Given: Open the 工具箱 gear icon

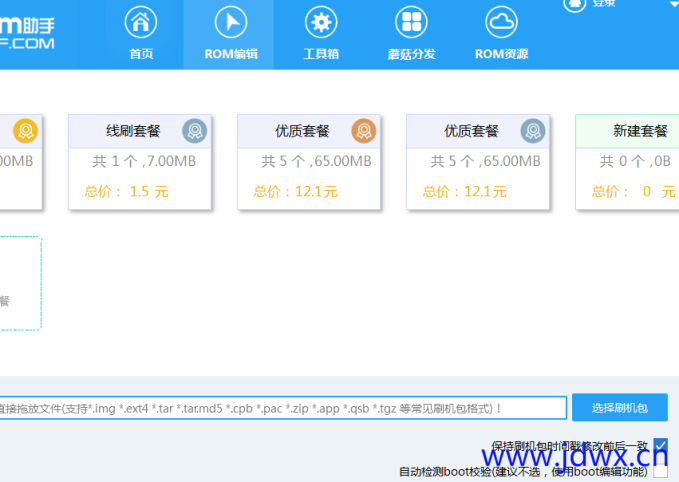Looking at the screenshot, I should tap(321, 22).
